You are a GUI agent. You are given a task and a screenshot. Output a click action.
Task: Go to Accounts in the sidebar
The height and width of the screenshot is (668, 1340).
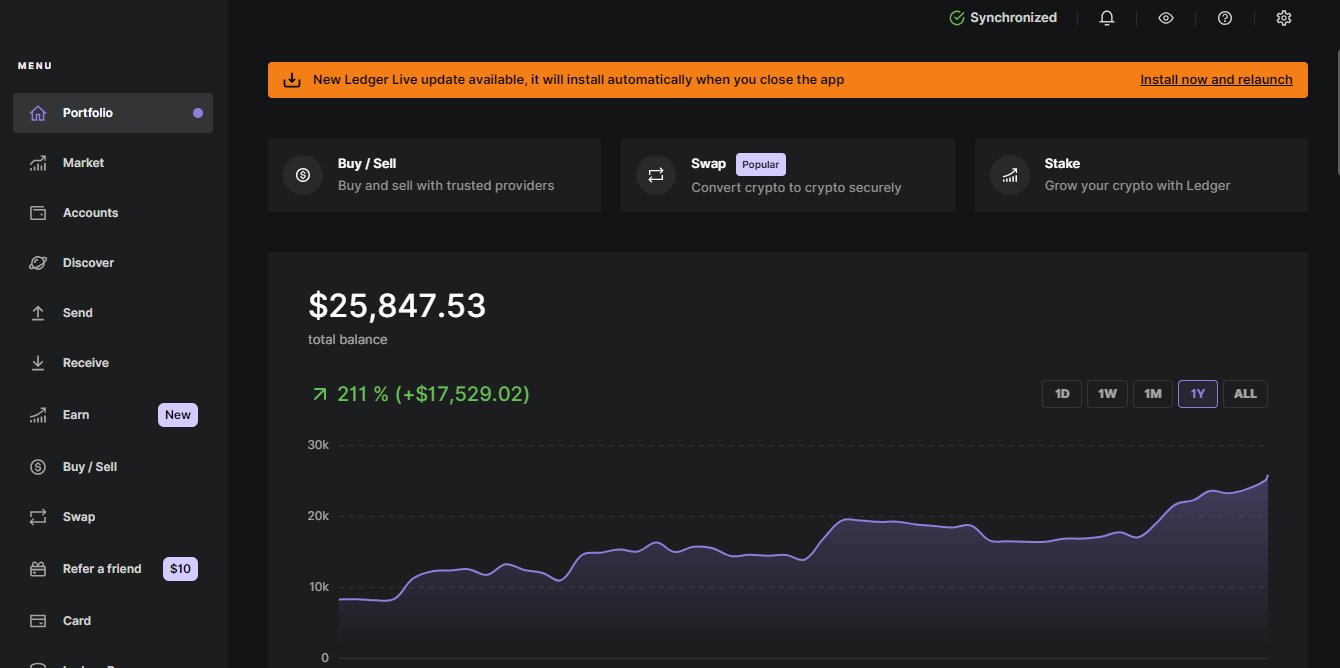tap(90, 213)
